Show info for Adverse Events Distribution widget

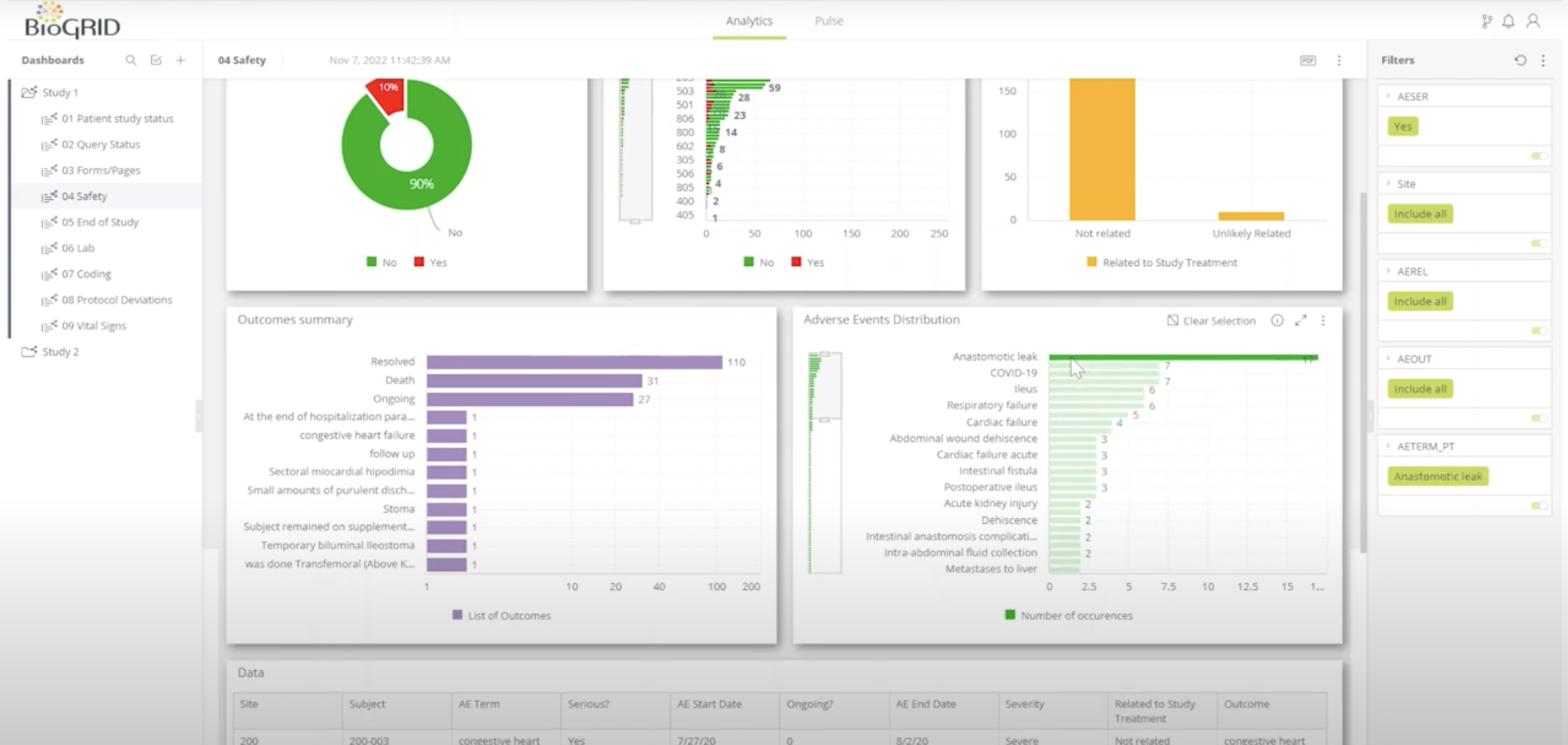click(x=1277, y=320)
